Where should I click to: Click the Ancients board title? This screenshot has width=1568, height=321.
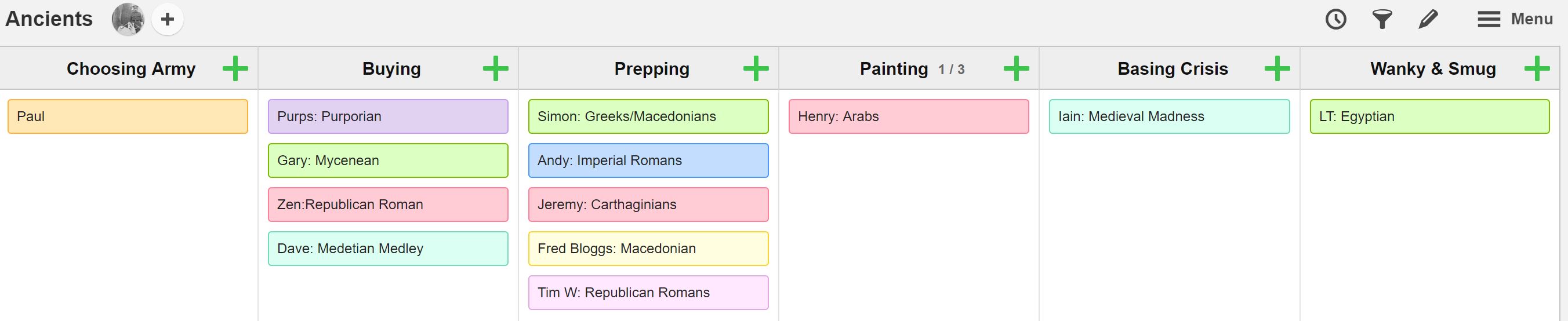click(49, 20)
